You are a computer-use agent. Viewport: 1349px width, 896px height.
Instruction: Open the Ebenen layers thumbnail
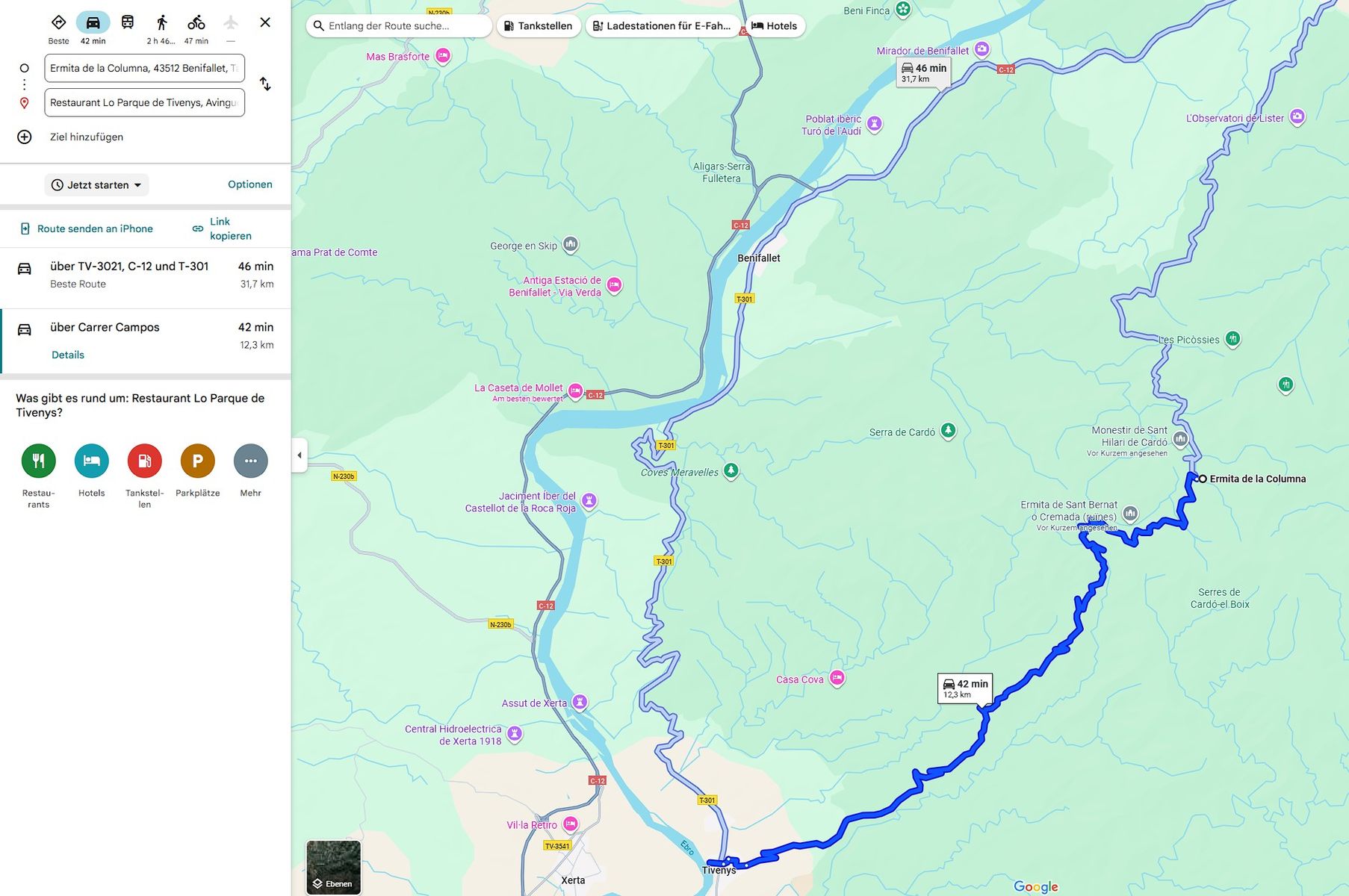click(x=334, y=867)
